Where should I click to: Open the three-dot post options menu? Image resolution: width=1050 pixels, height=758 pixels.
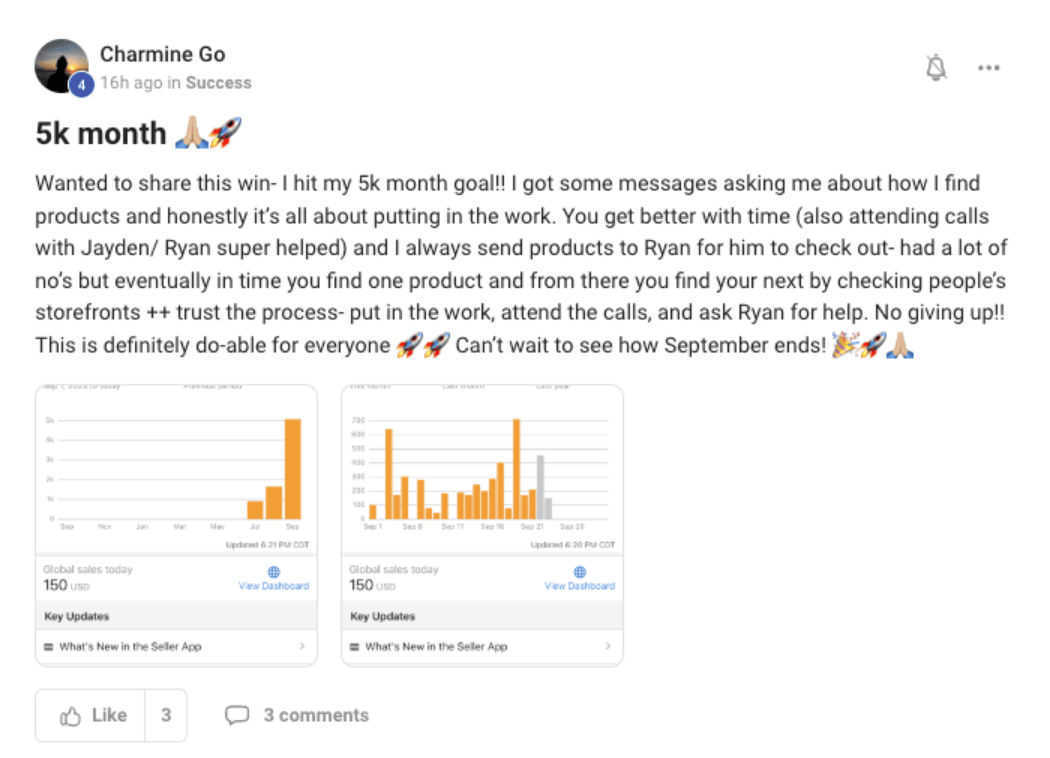pos(989,68)
